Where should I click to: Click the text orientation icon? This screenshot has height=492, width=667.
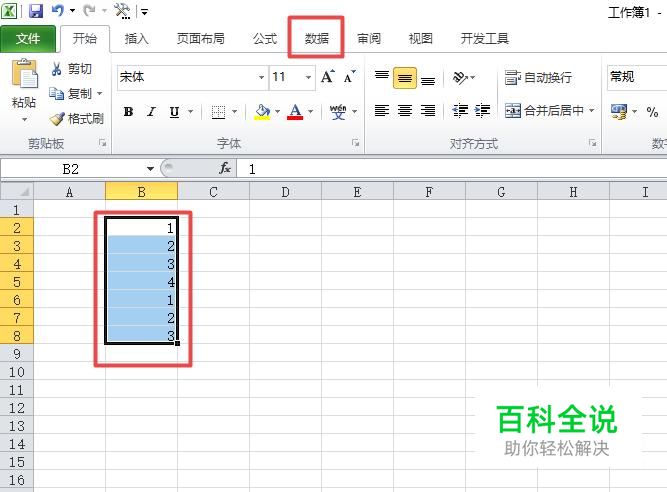click(461, 77)
